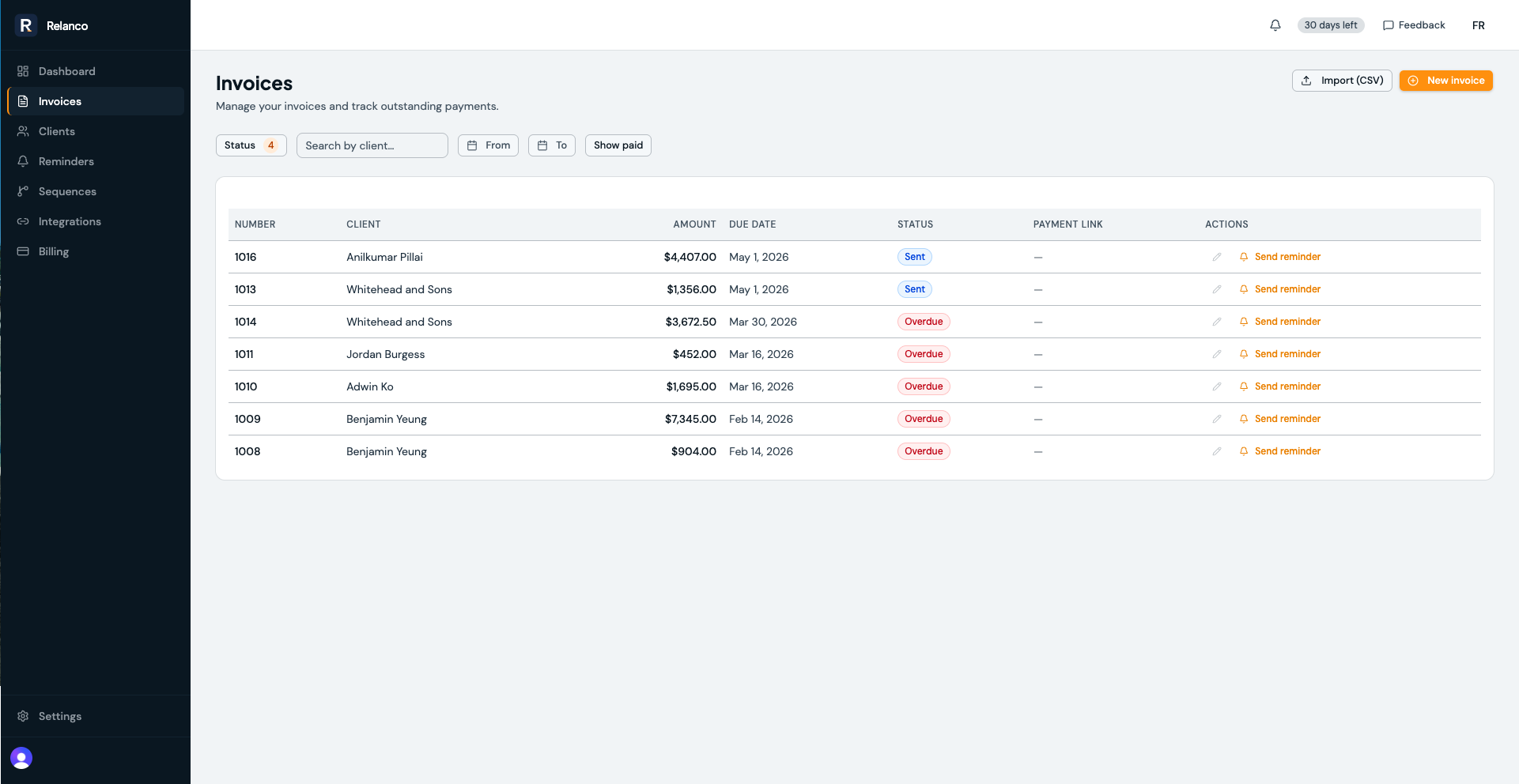Viewport: 1519px width, 784px height.
Task: Edit invoice 1014 with pencil icon
Action: coord(1217,322)
